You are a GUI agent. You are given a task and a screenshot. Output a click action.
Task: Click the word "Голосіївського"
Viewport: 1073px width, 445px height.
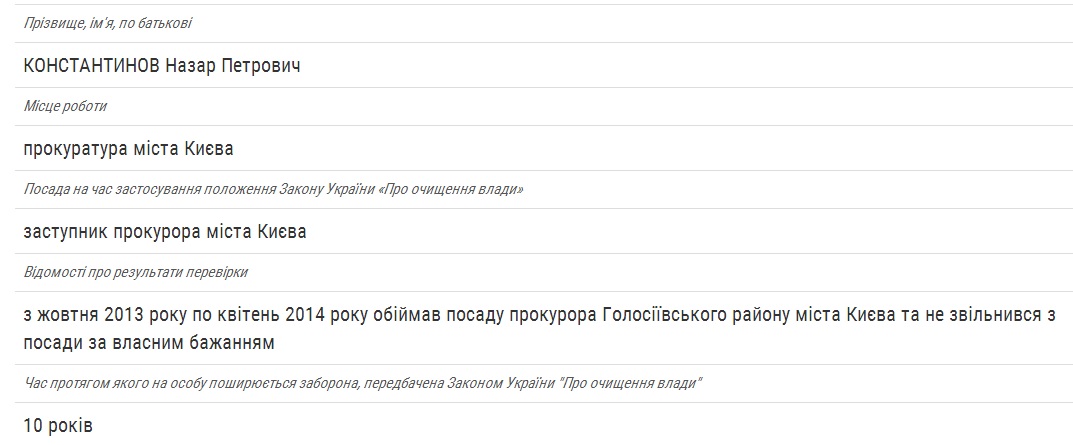[x=661, y=315]
